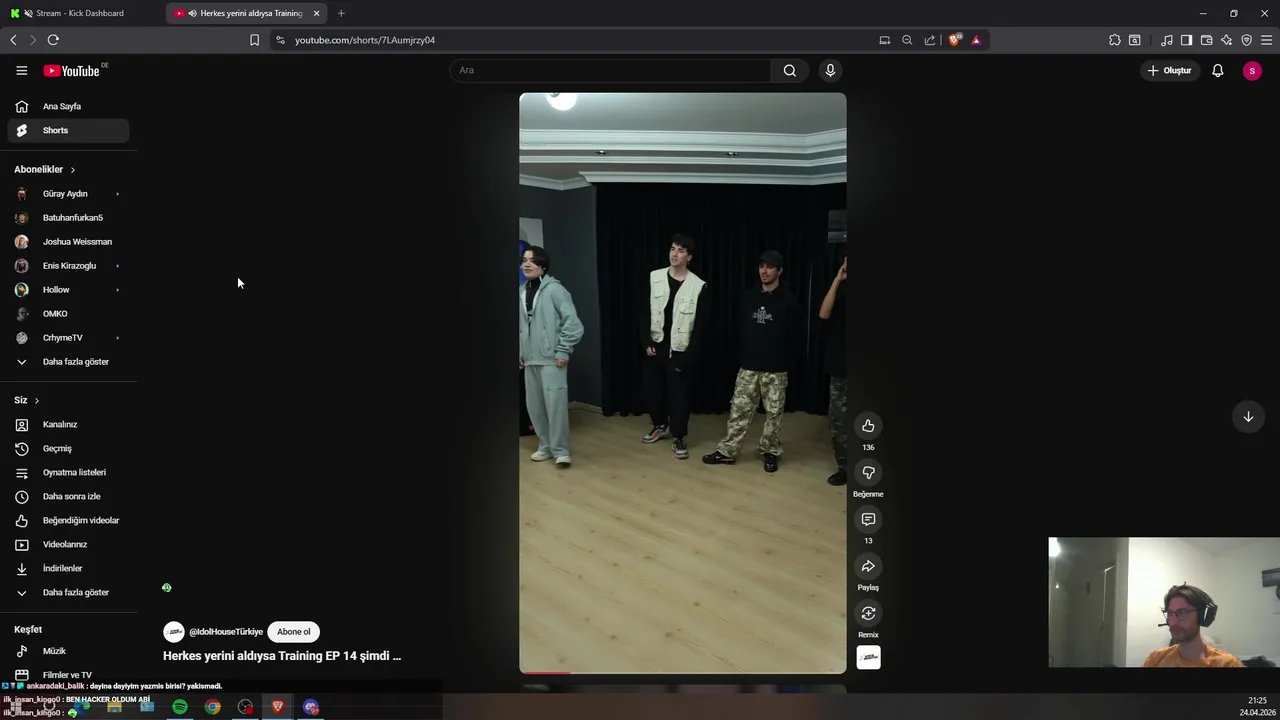This screenshot has height=720, width=1280.
Task: Open Daha sonra izle list
Action: (x=68, y=496)
